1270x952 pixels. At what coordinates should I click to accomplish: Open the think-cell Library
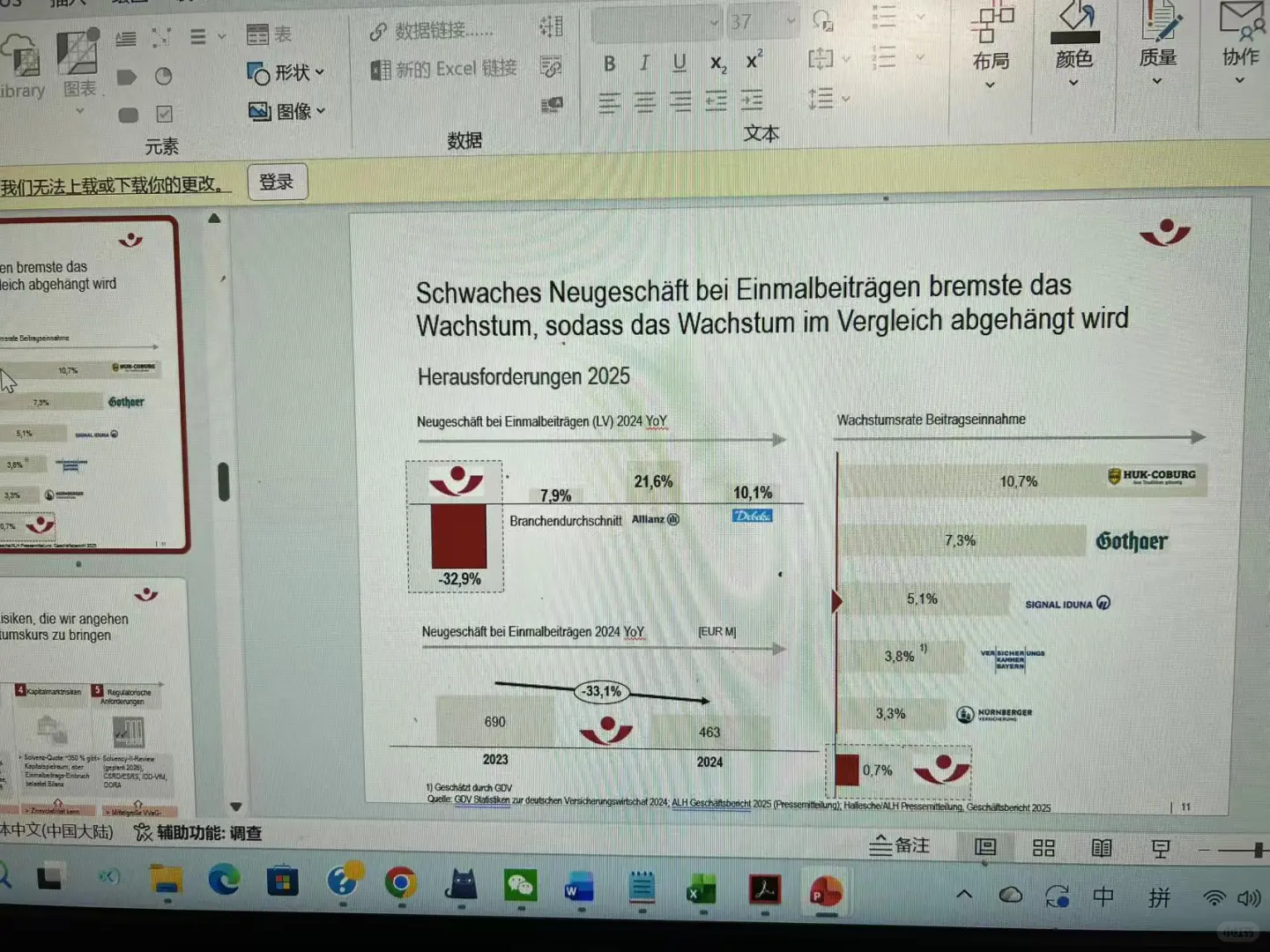point(21,66)
